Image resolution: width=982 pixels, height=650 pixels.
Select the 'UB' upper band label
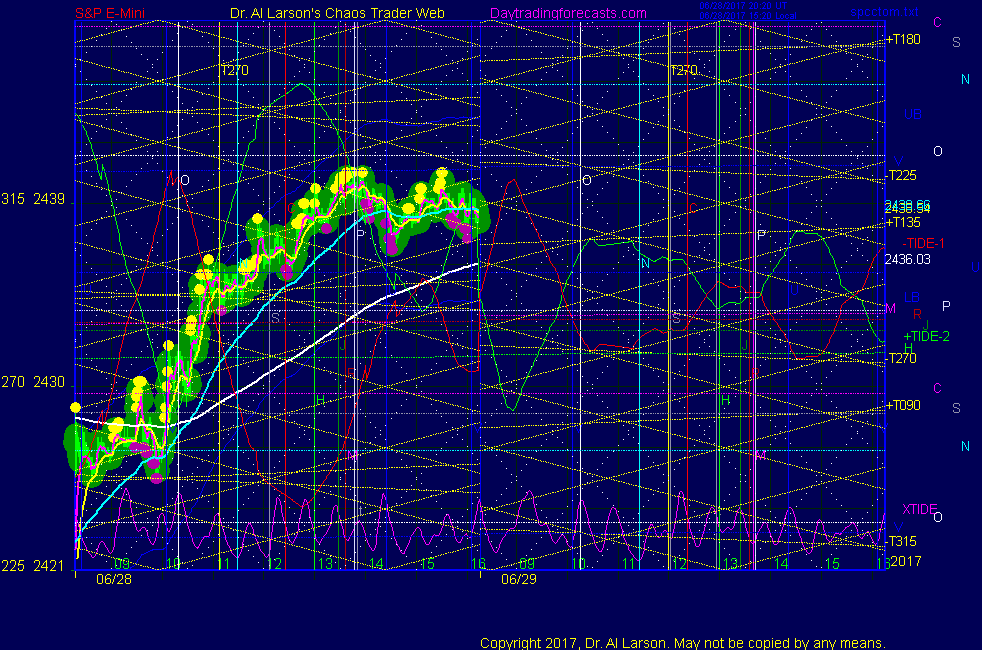(x=912, y=114)
